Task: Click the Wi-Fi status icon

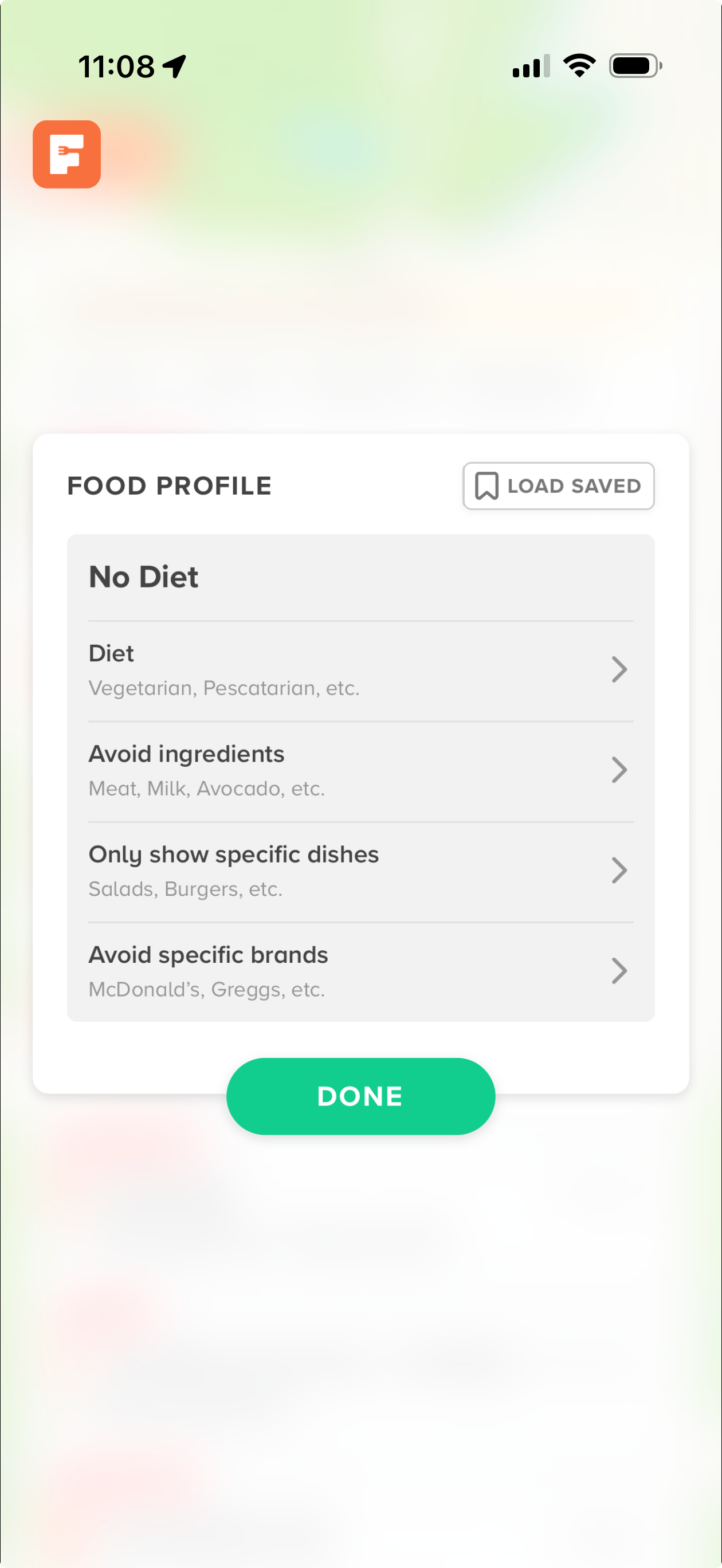Action: coord(579,65)
